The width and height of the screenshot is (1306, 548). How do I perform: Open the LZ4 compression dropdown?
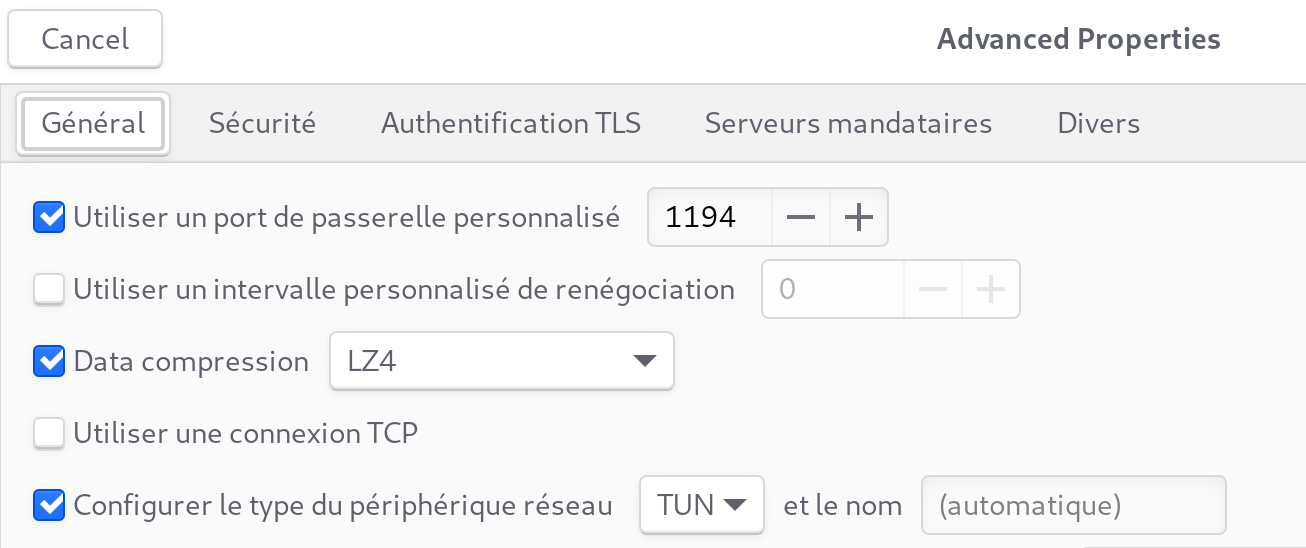[x=501, y=361]
